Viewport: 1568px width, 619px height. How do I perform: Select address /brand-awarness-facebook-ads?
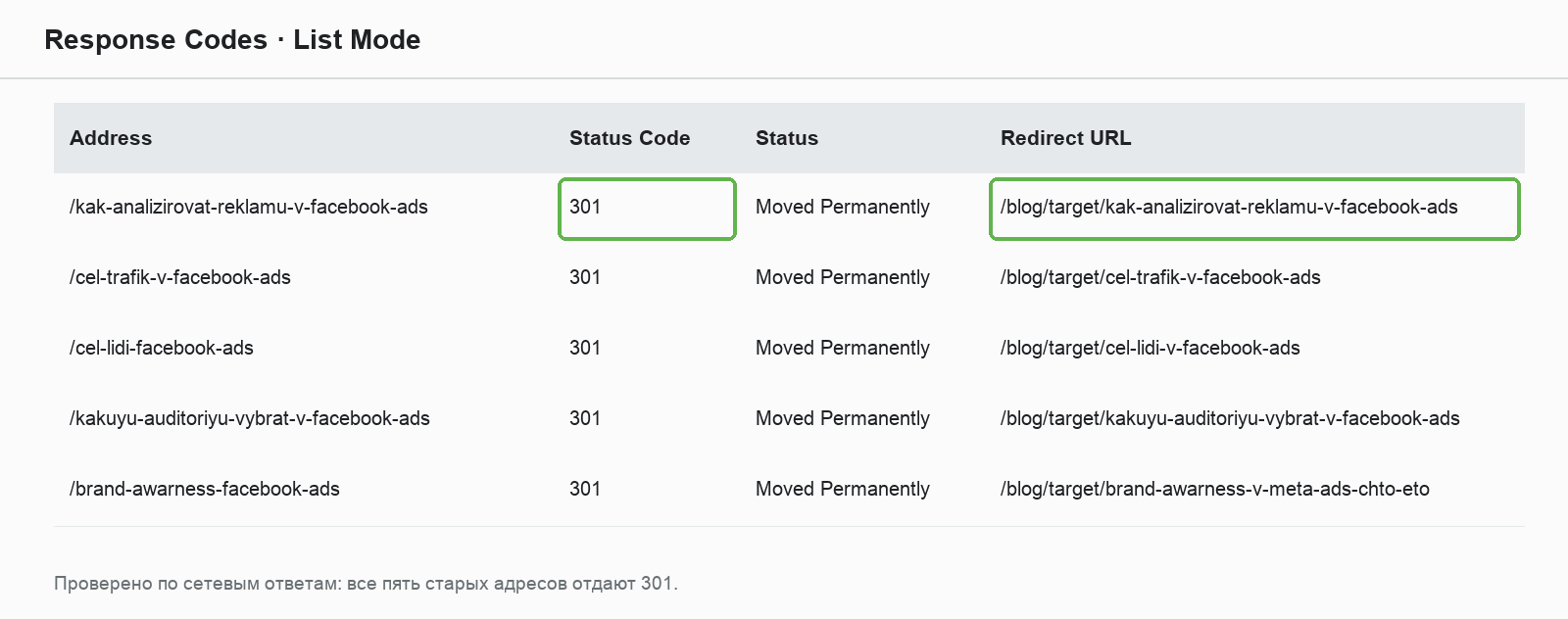205,489
